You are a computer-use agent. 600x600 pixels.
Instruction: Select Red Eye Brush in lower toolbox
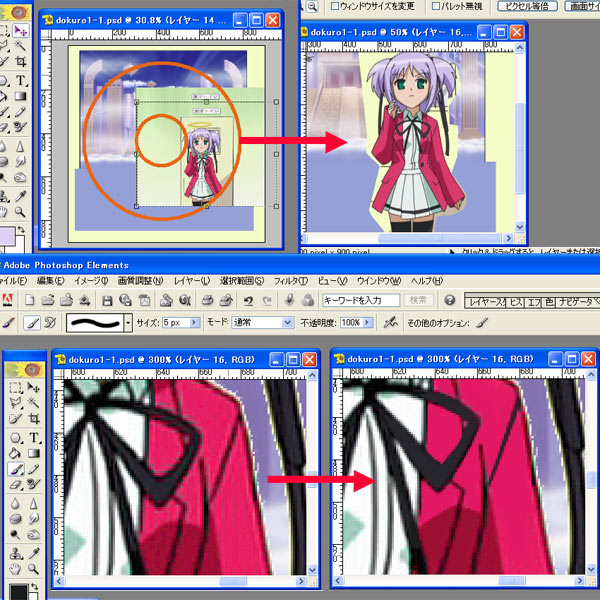(x=34, y=484)
